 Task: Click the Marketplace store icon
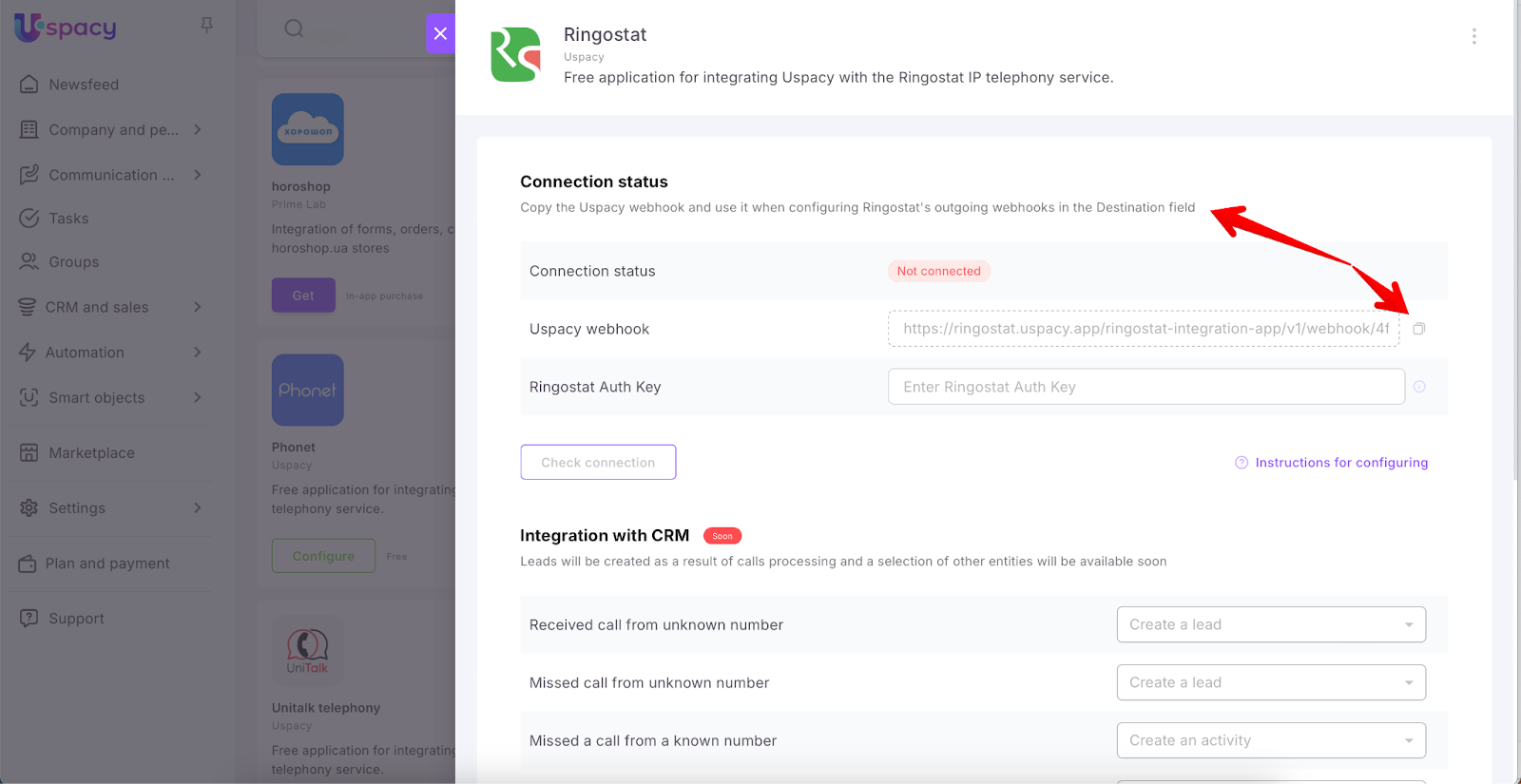pos(29,453)
